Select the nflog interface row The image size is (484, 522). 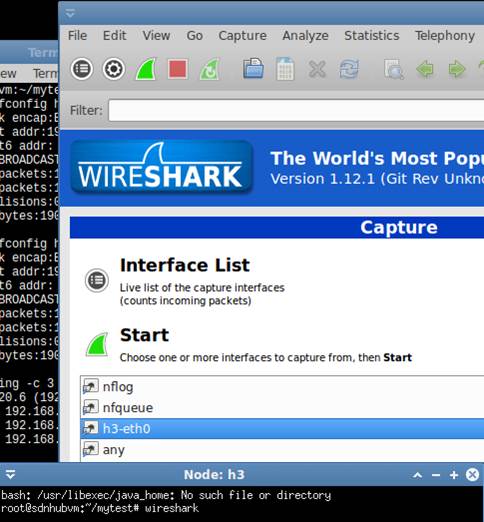(282, 386)
